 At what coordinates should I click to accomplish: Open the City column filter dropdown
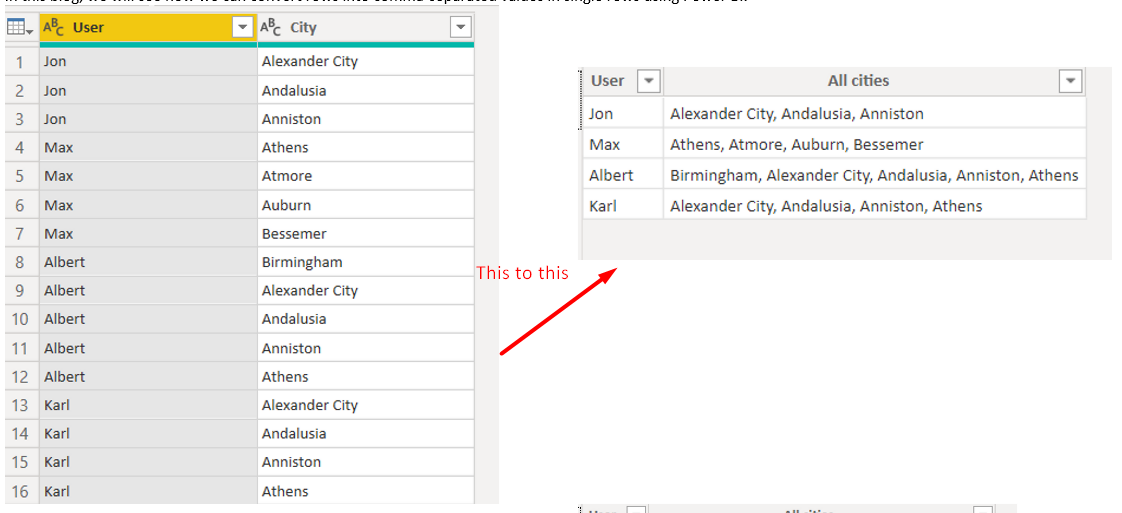(460, 28)
